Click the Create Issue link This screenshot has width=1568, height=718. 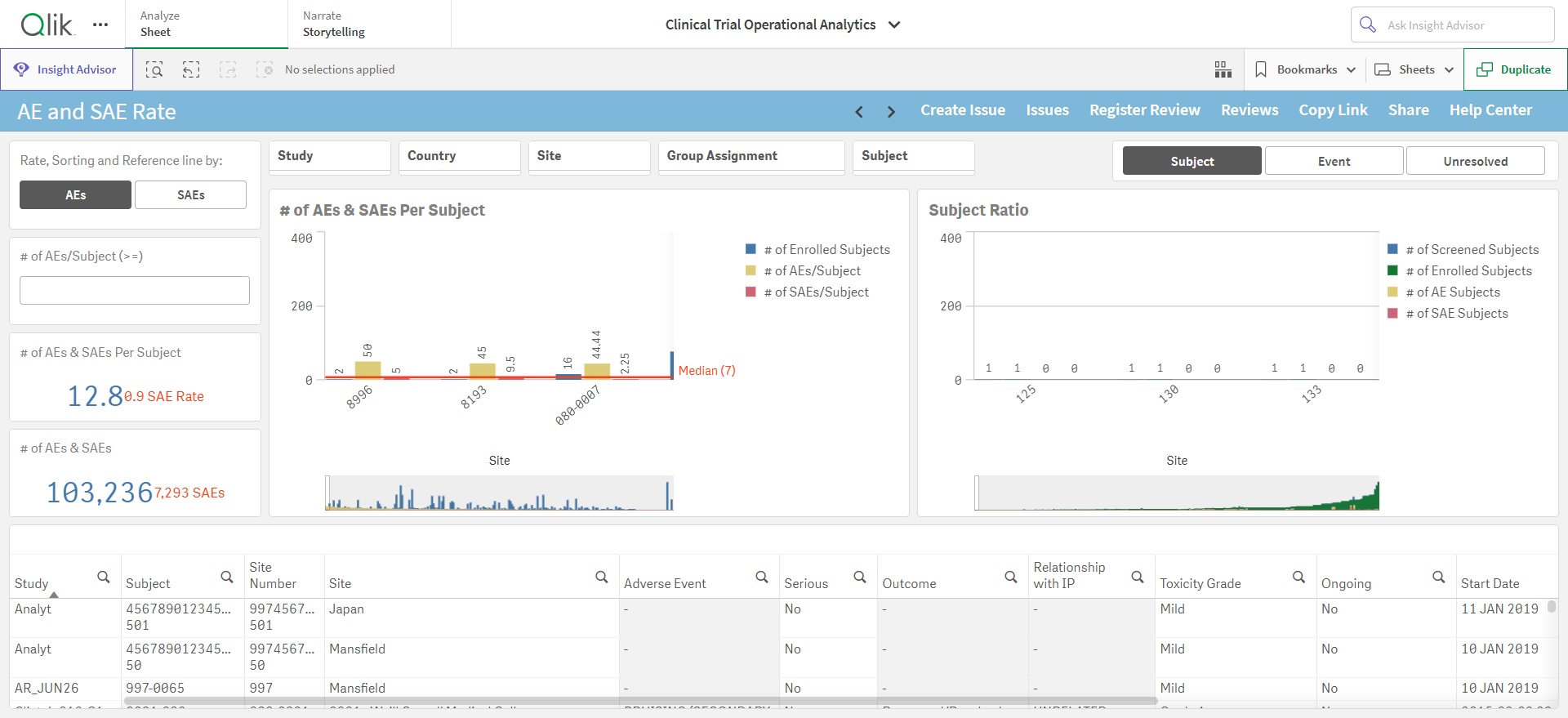pos(963,110)
